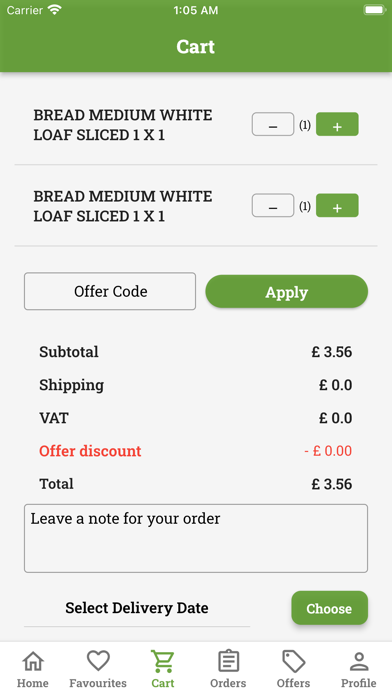Open the Orders clipboard icon

tap(228, 661)
